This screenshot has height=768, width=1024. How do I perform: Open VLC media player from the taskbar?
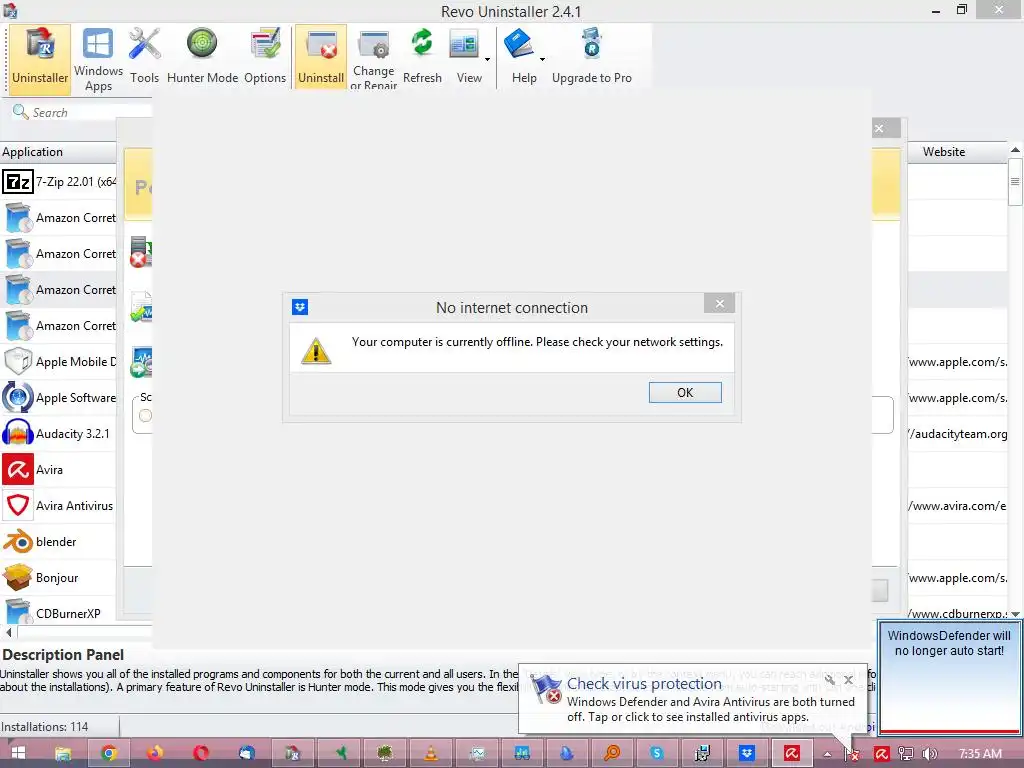tap(431, 753)
